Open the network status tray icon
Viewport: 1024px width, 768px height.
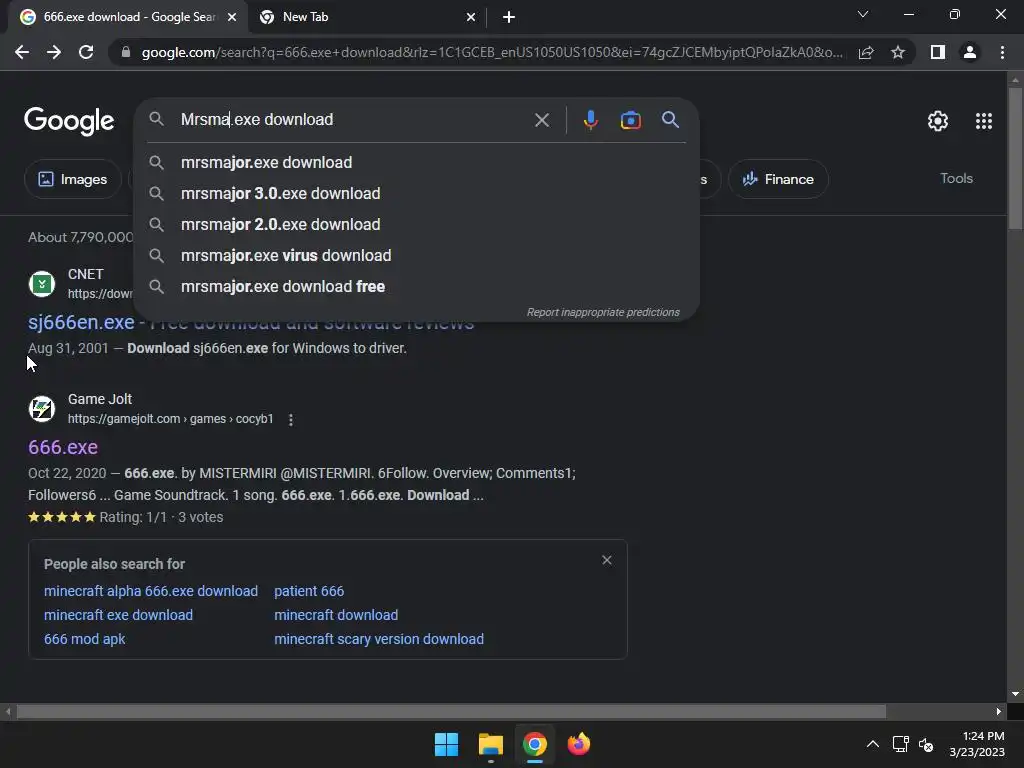(901, 744)
